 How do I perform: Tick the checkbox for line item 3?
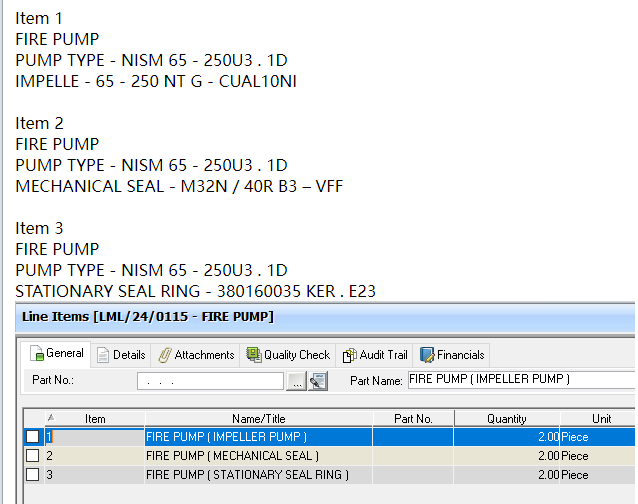tap(33, 475)
